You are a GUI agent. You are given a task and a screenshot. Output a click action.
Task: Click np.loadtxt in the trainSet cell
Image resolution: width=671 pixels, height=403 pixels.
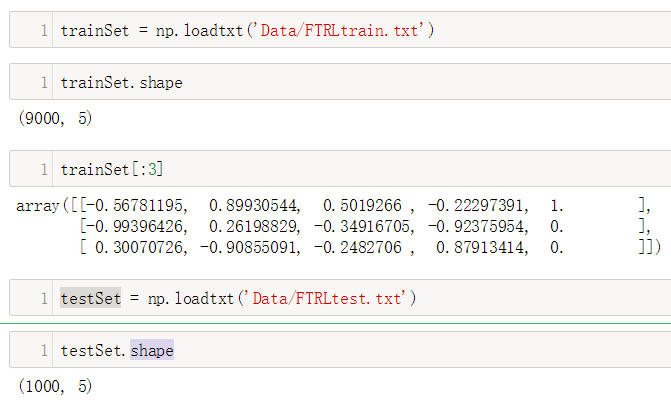click(x=199, y=30)
